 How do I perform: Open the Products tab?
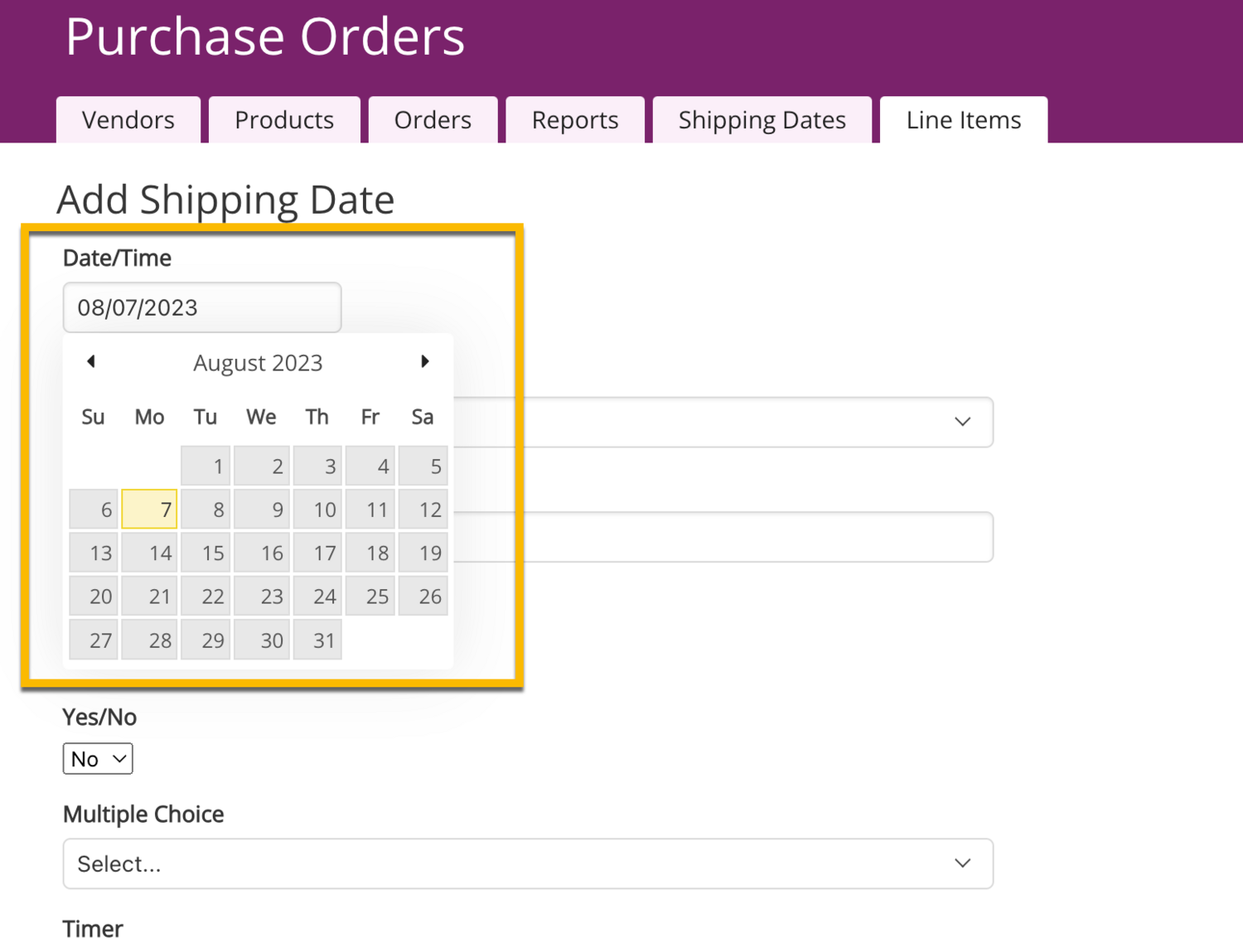[x=284, y=120]
